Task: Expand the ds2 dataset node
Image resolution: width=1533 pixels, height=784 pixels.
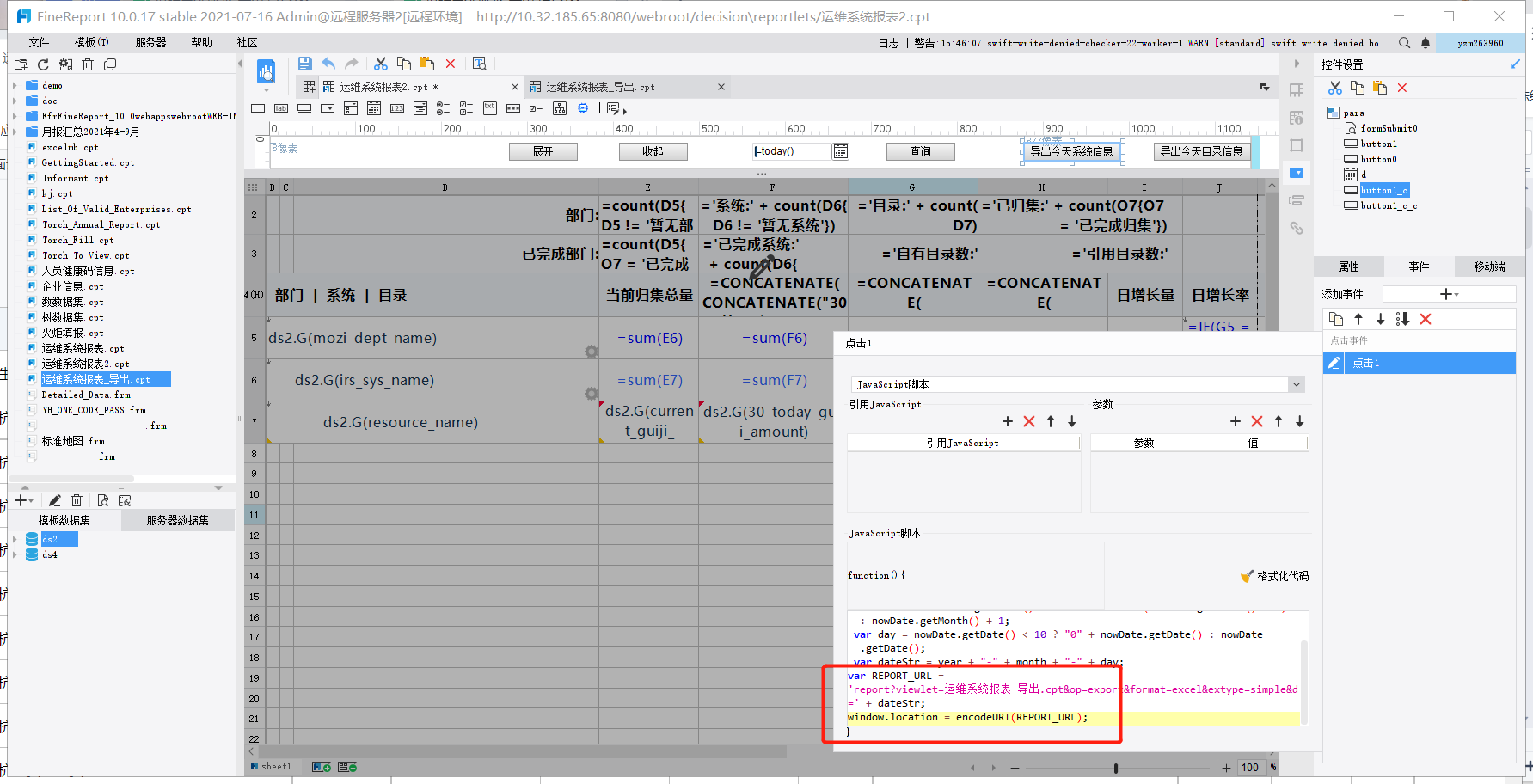Action: (15, 539)
